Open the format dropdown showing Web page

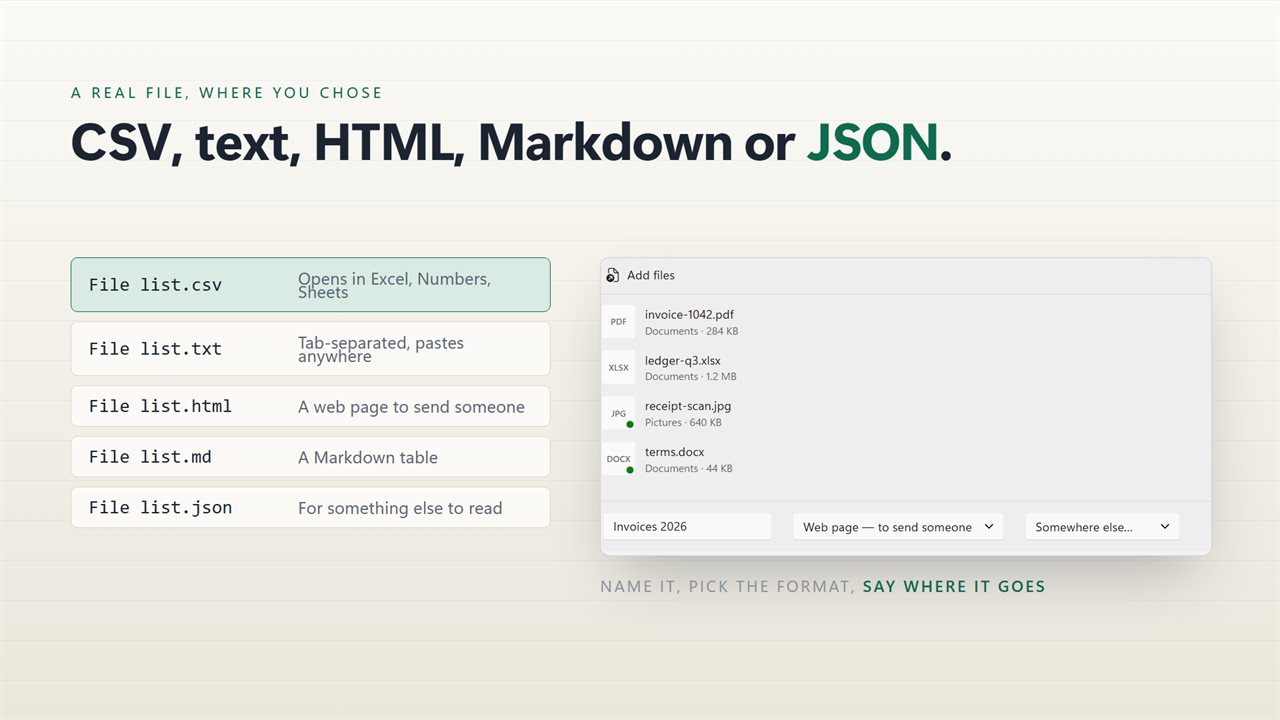tap(898, 527)
